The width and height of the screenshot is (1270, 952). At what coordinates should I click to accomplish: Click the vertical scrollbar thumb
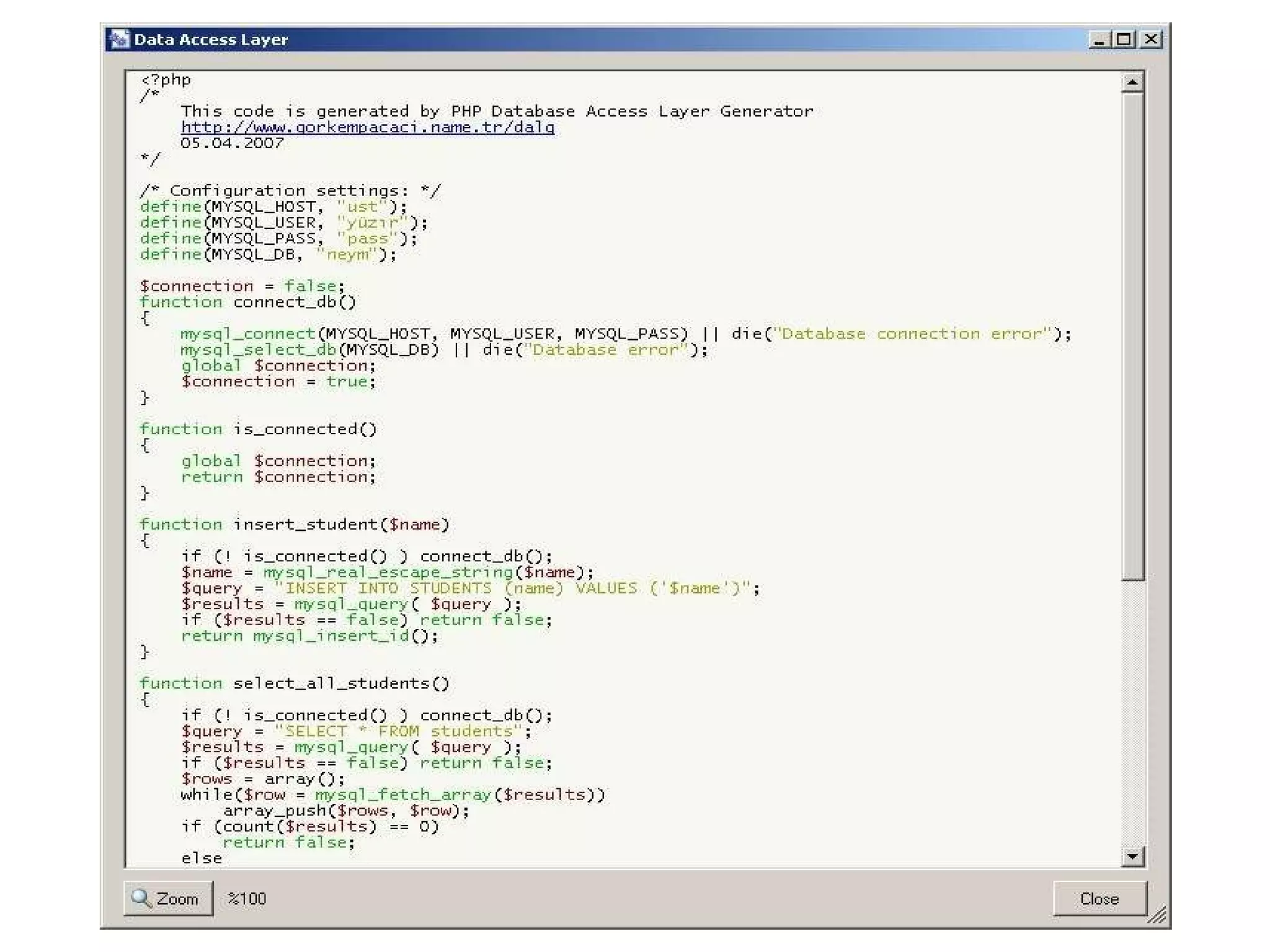tap(1132, 335)
